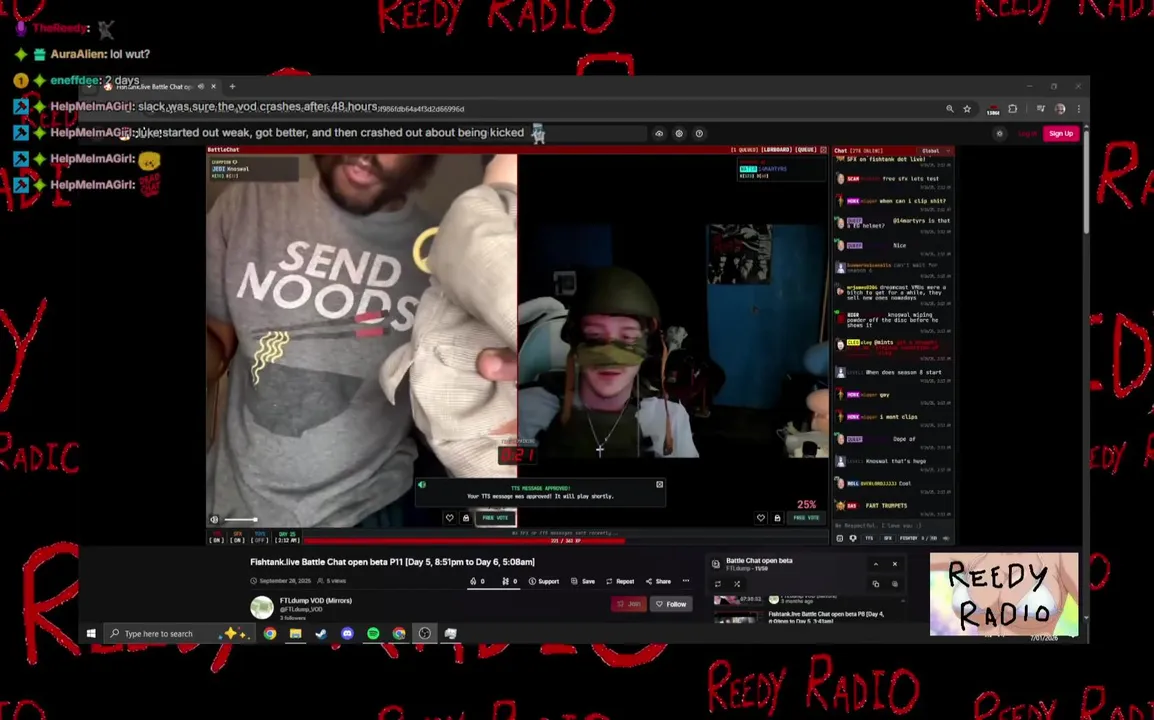Click the left player's lock icon
This screenshot has height=720, width=1154.
466,518
